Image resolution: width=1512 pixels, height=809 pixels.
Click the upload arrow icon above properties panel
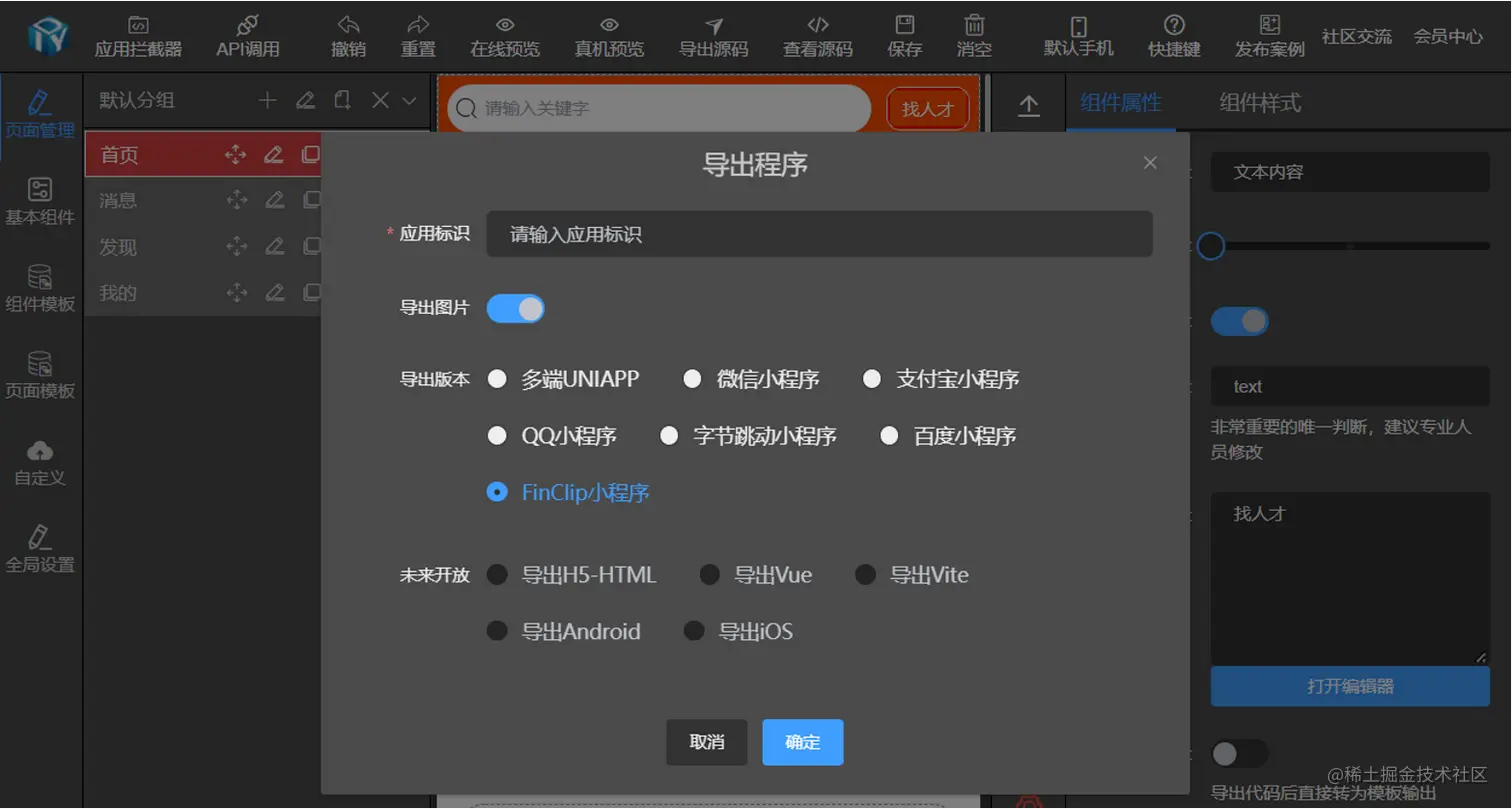tap(1028, 105)
